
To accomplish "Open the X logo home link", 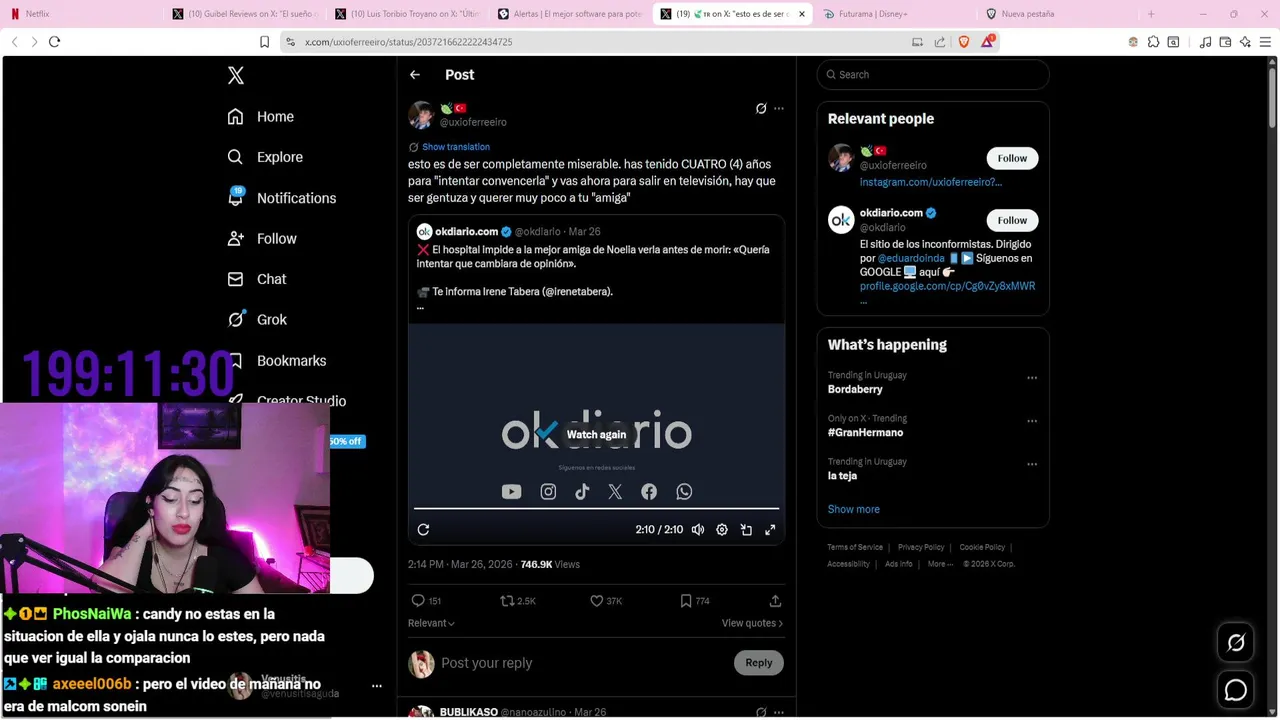I will (235, 75).
